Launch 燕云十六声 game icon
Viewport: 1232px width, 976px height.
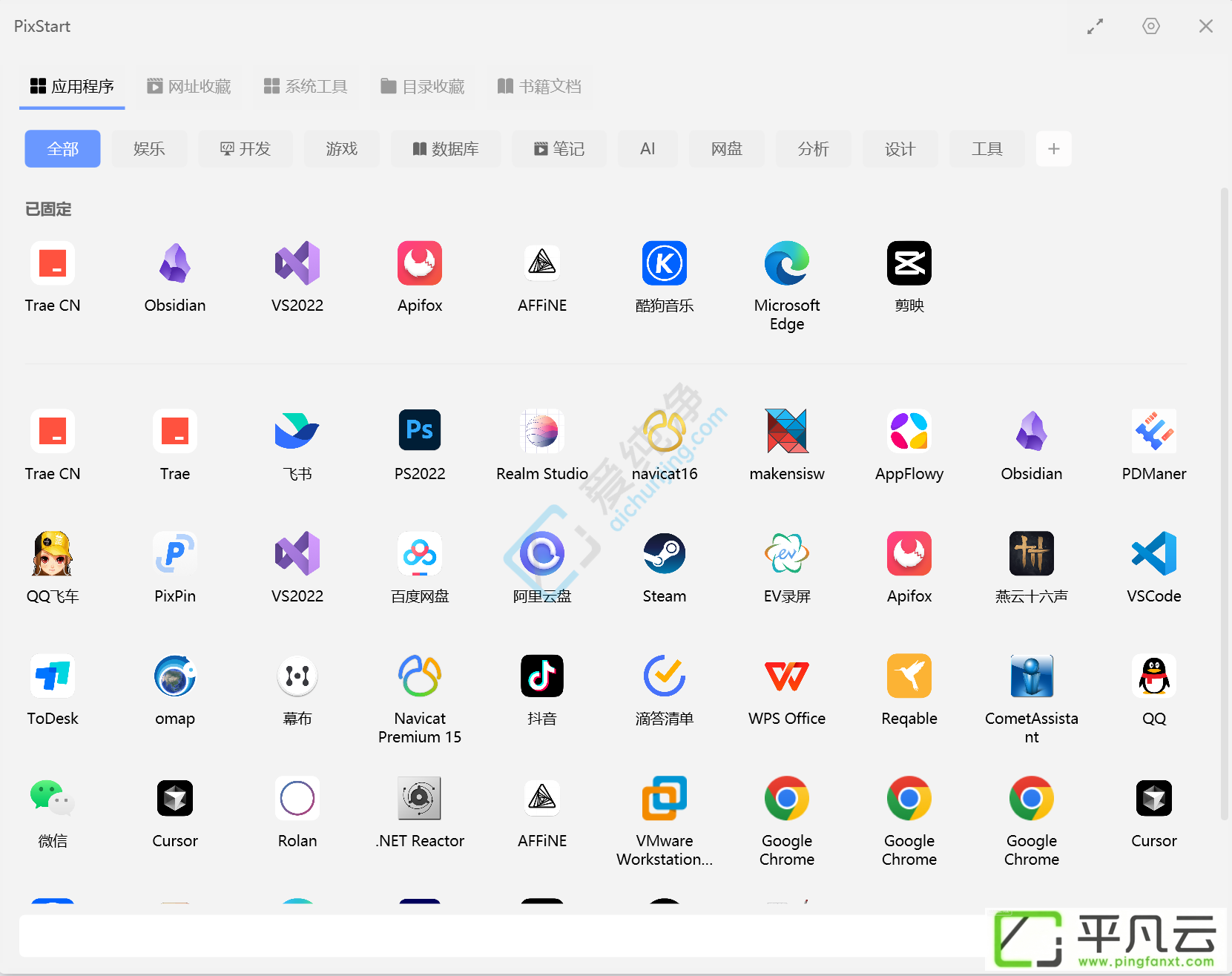tap(1032, 553)
